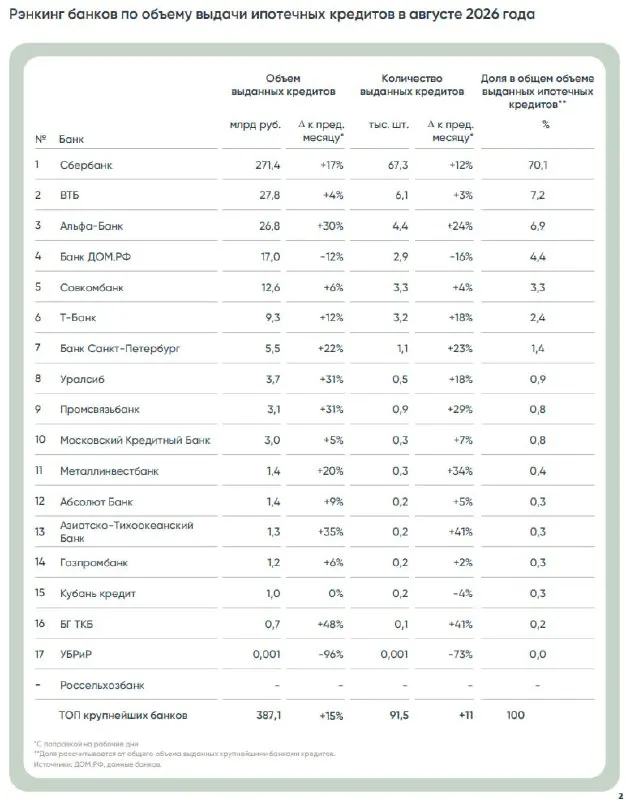This screenshot has width=626, height=800.
Task: Select Т-Банк in the table
Action: point(78,317)
